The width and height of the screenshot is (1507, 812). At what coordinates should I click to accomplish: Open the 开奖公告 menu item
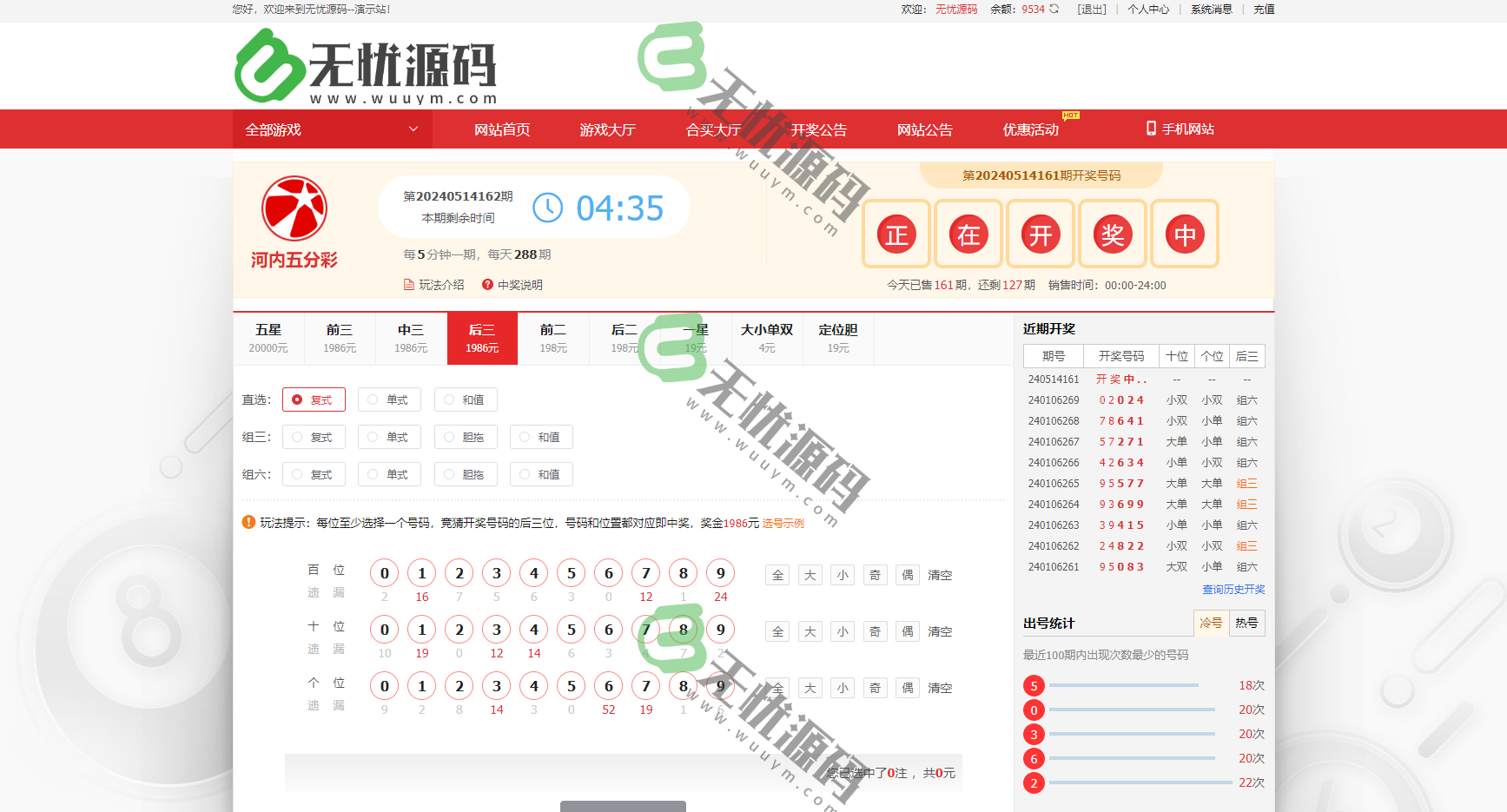point(817,129)
